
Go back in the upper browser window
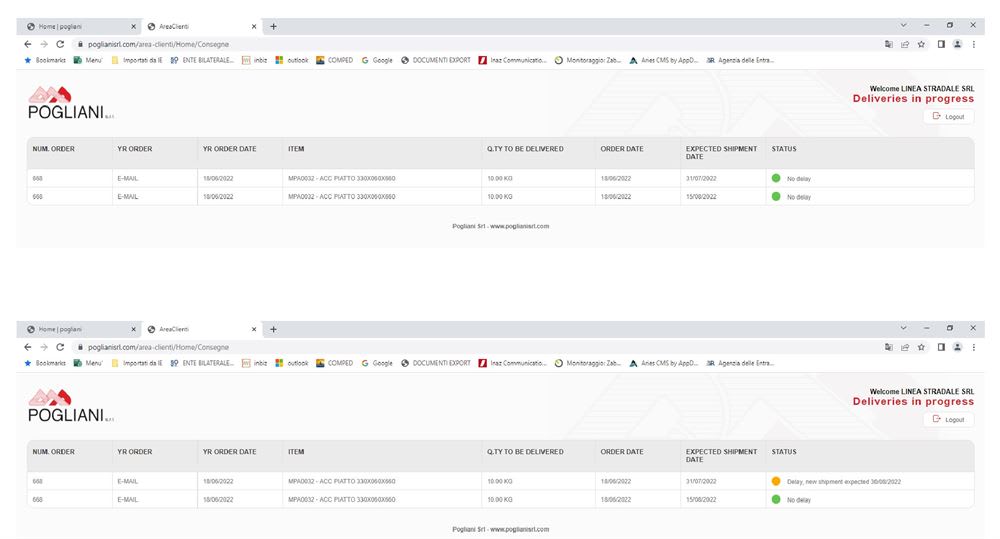click(x=27, y=44)
